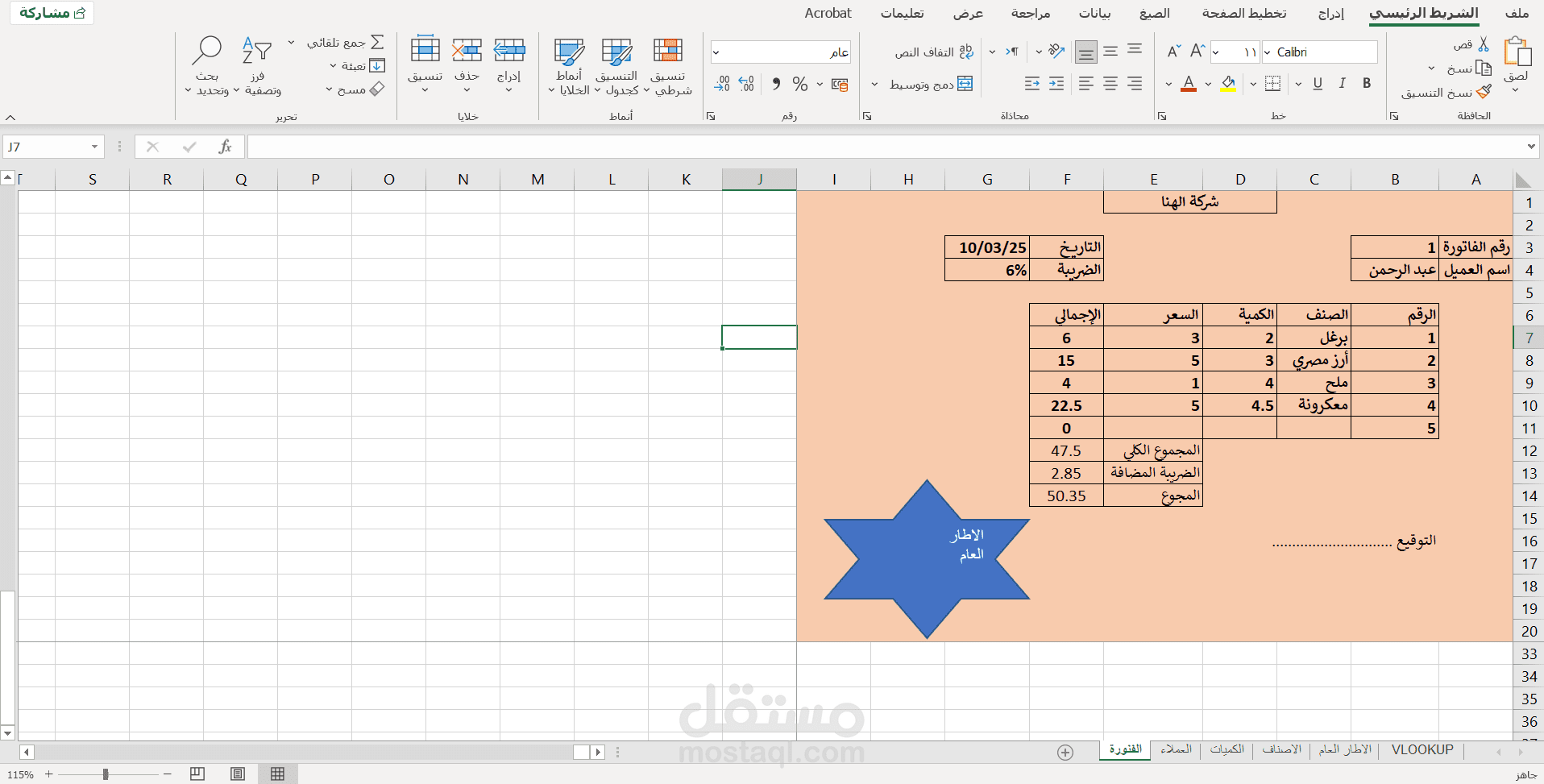
Task: Open Format as Table (التنسيق كجدول)
Action: (x=617, y=66)
